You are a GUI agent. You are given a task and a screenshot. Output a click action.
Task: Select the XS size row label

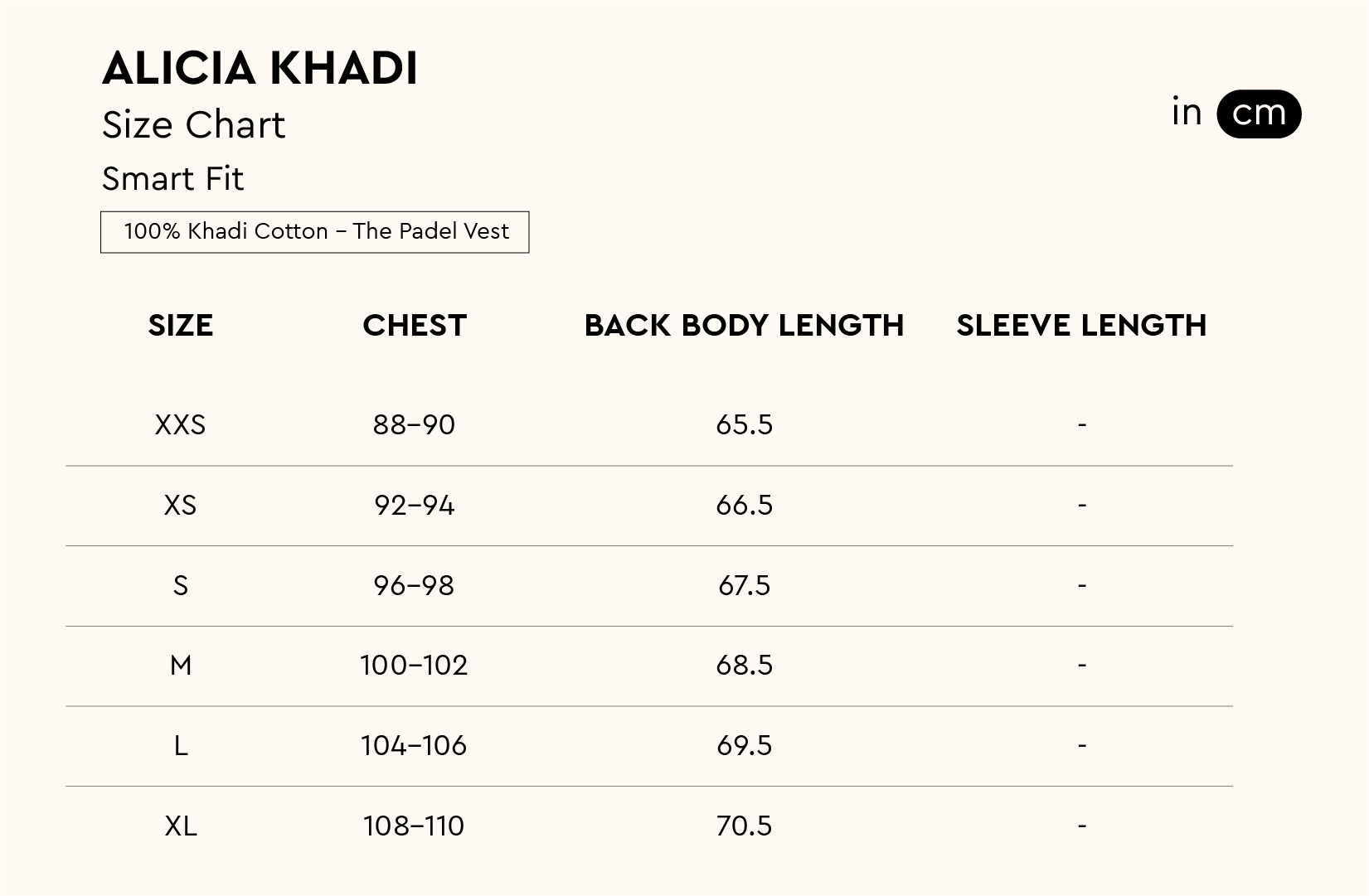(180, 506)
